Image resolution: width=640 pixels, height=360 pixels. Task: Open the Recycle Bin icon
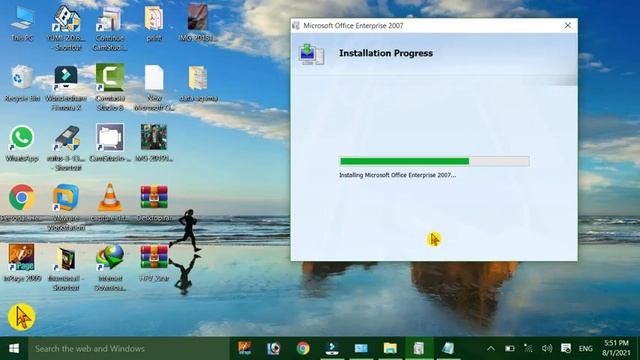click(22, 83)
